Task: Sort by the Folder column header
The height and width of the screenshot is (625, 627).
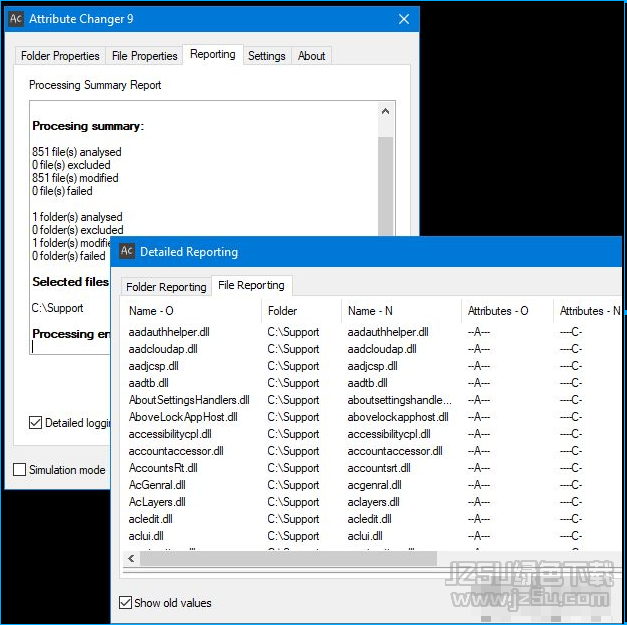Action: (x=282, y=311)
